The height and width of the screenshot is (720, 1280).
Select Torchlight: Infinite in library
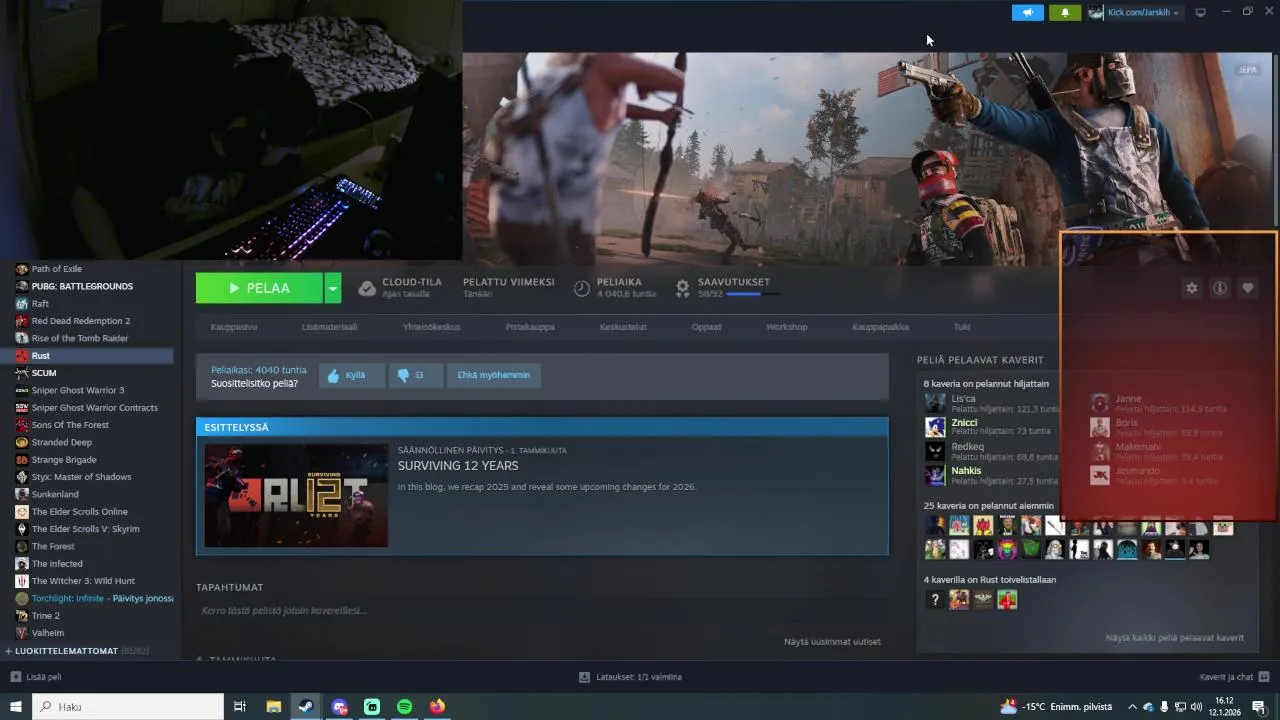pos(94,598)
